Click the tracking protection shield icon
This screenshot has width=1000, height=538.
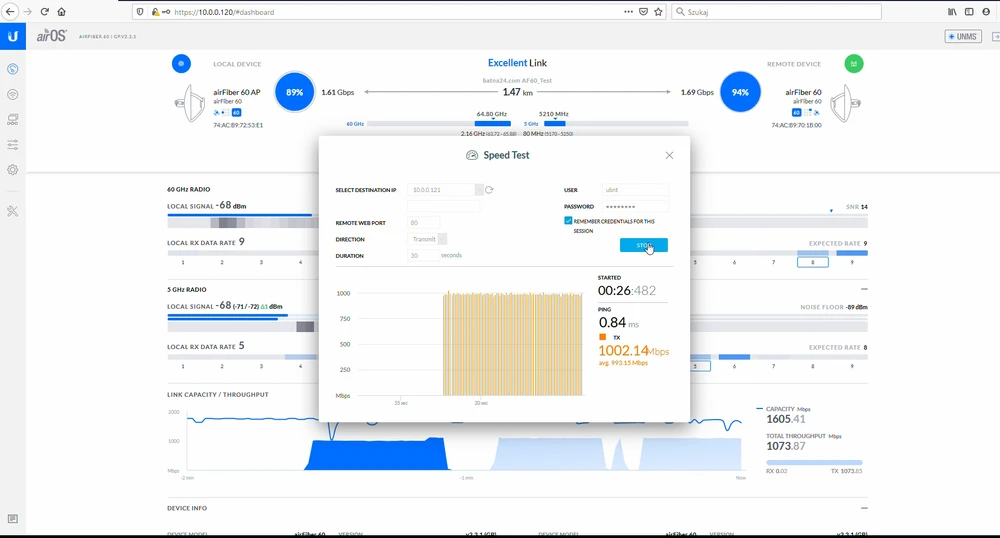[140, 11]
